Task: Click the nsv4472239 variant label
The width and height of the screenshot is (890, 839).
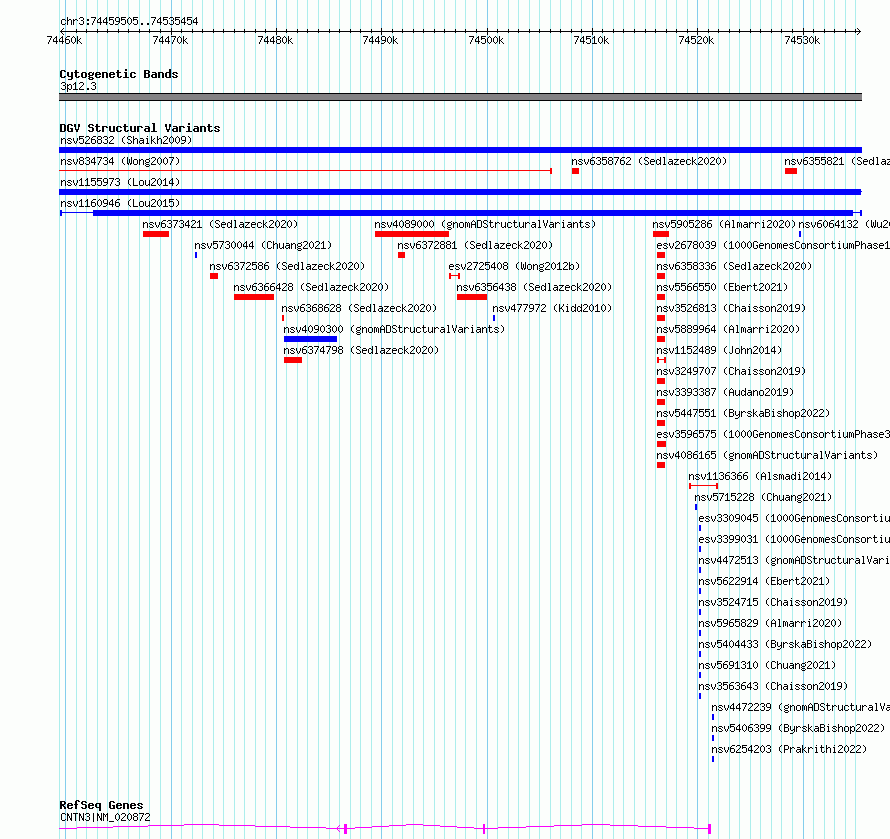Action: (x=800, y=707)
